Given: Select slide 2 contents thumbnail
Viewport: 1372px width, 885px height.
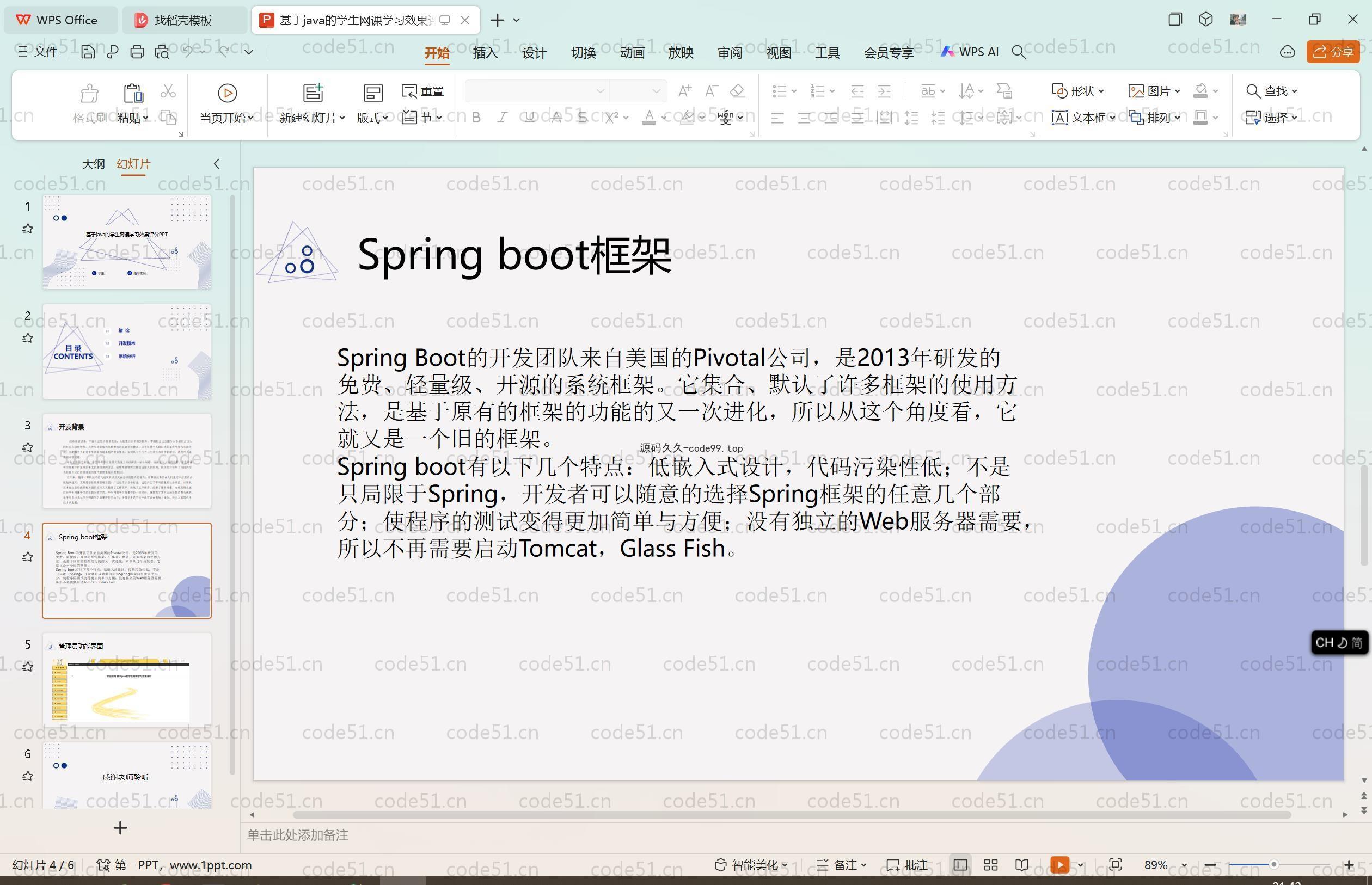Looking at the screenshot, I should (x=126, y=352).
